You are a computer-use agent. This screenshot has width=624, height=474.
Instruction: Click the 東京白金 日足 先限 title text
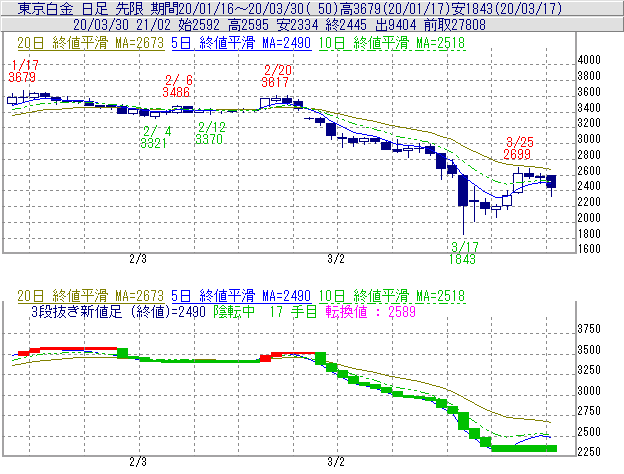pos(81,8)
